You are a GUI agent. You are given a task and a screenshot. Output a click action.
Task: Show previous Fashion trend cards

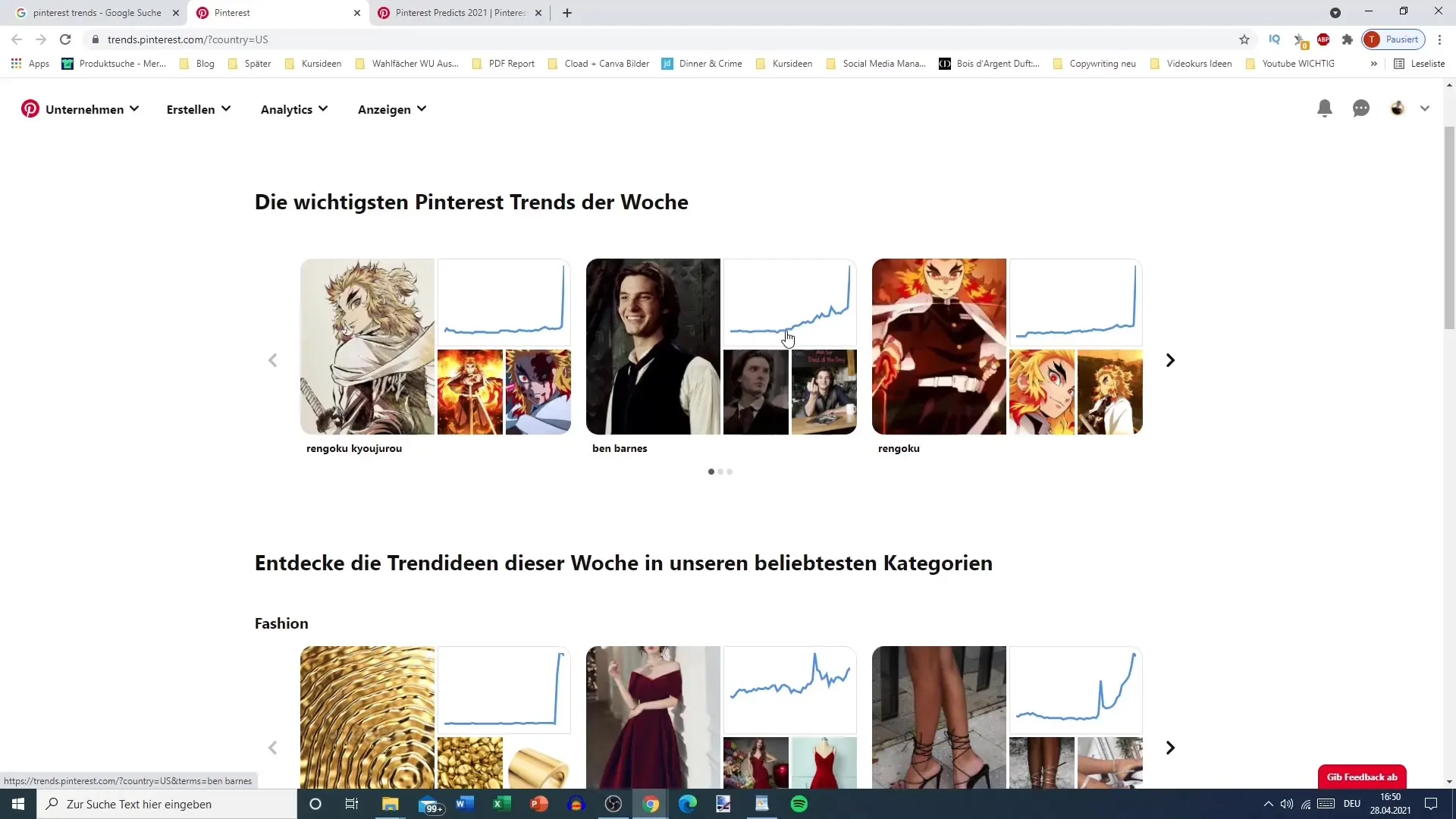coord(273,748)
